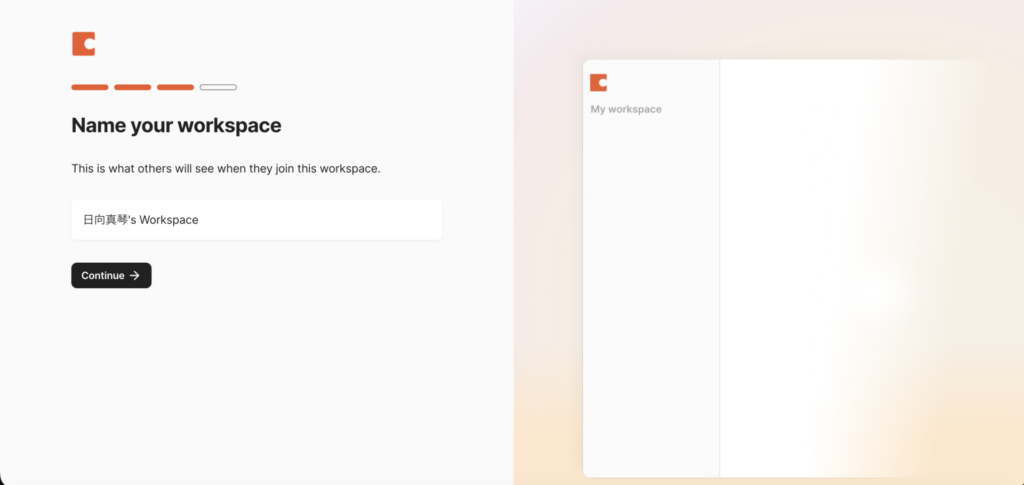
Task: Click the 'My workspace' label in the preview
Action: coord(626,109)
